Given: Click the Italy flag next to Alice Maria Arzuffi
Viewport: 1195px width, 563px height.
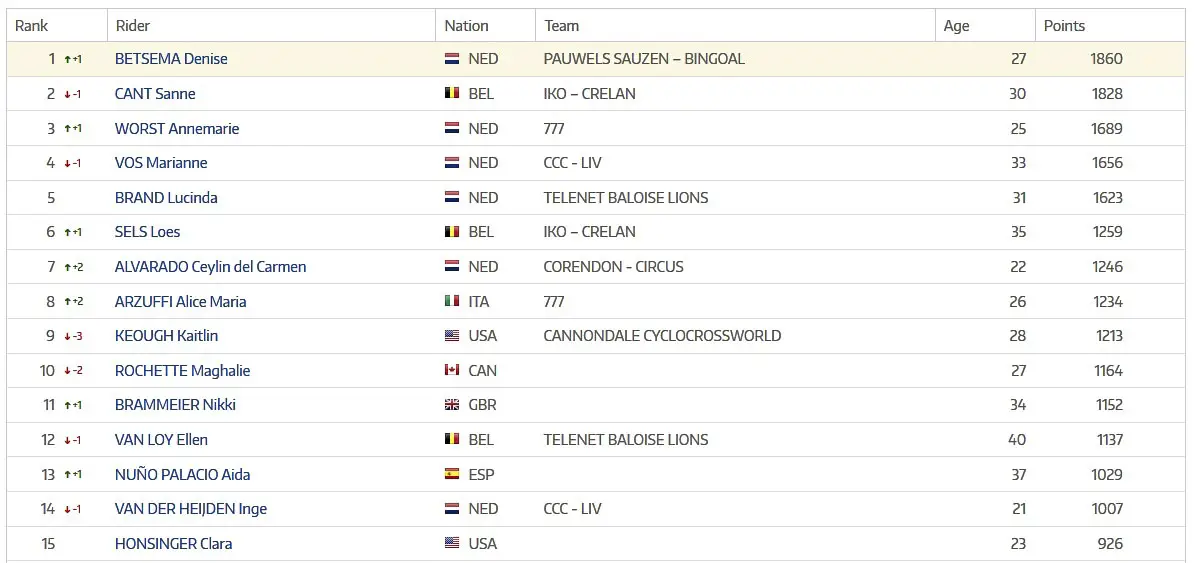Looking at the screenshot, I should tap(452, 302).
